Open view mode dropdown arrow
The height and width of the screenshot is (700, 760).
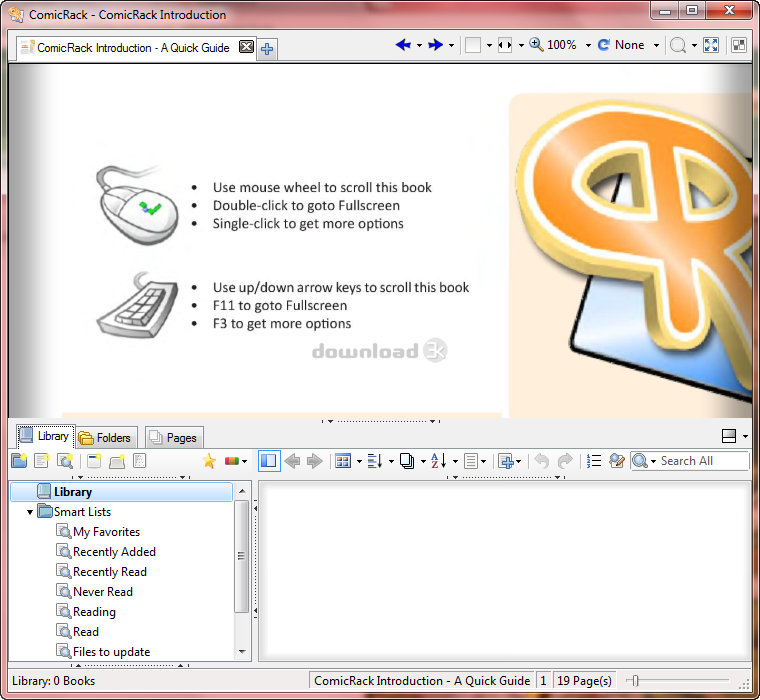tap(359, 461)
